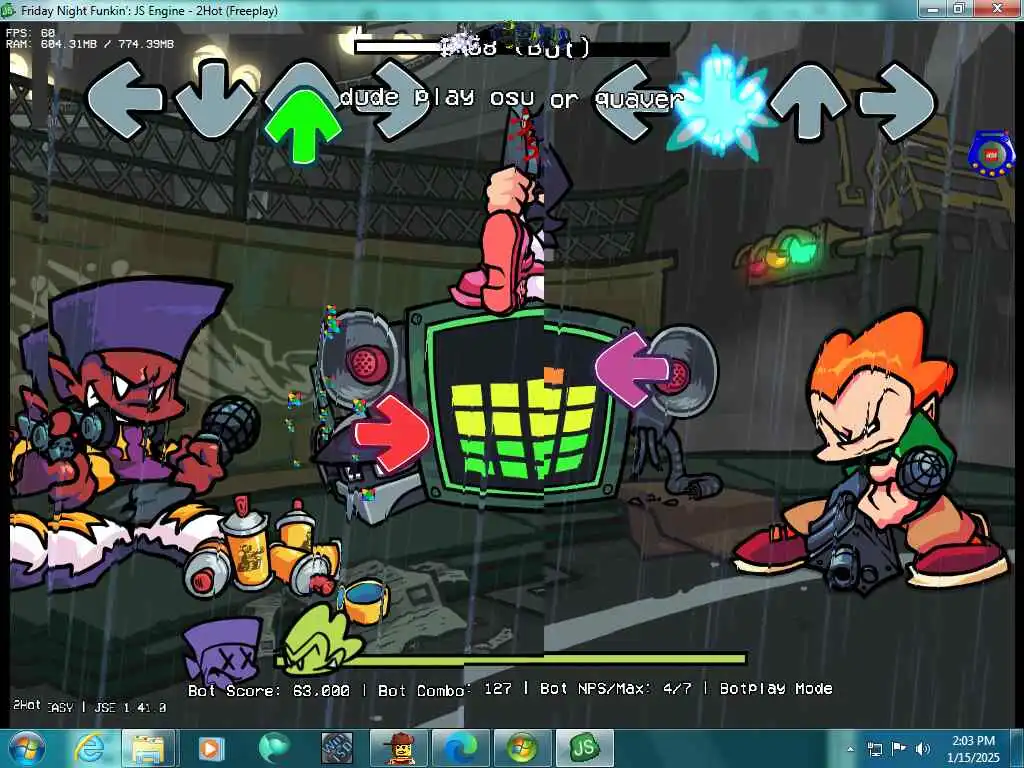
Task: Click the player's gray right arrow receptor
Action: 898,101
